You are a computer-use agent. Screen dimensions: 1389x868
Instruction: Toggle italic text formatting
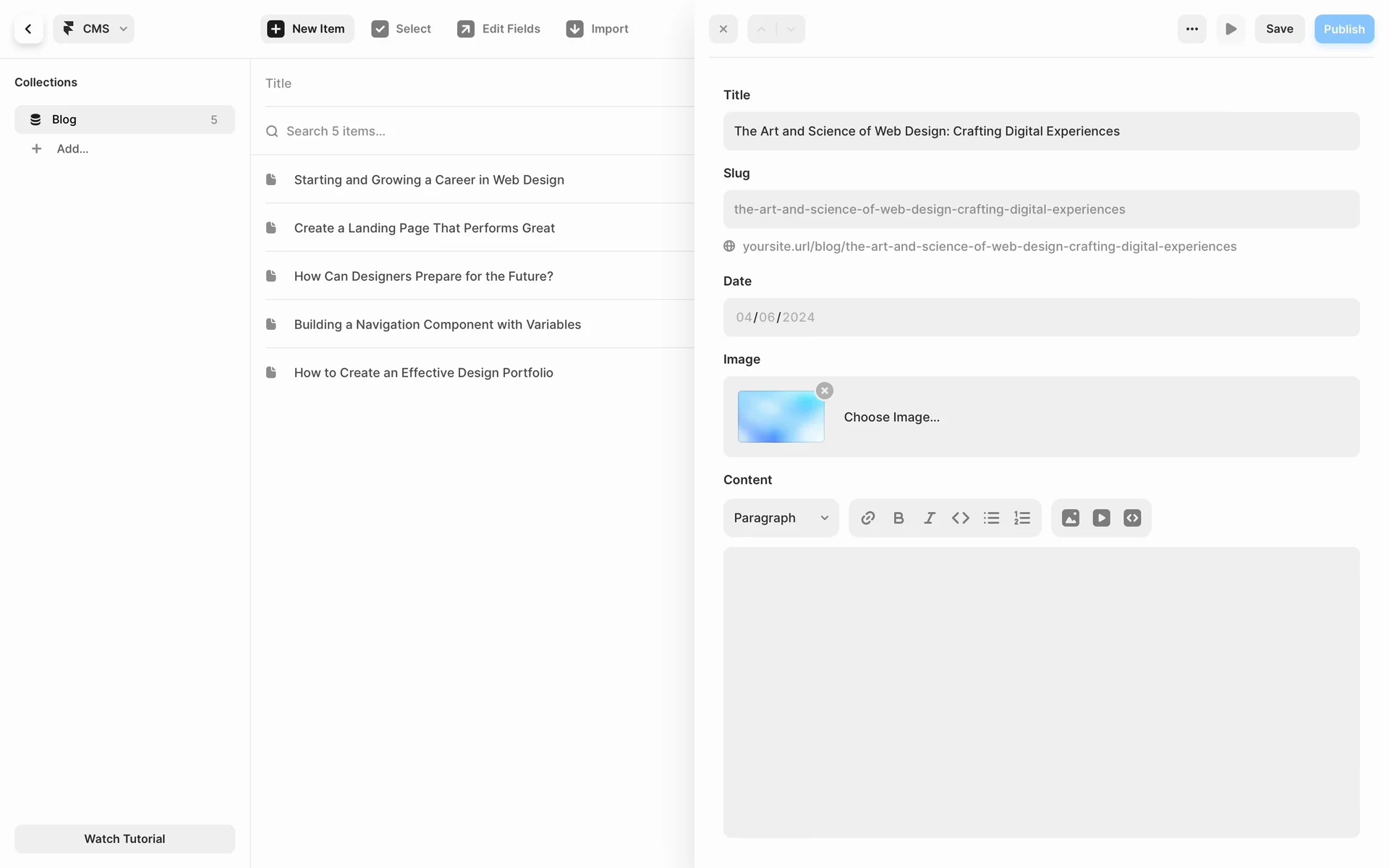pyautogui.click(x=930, y=518)
